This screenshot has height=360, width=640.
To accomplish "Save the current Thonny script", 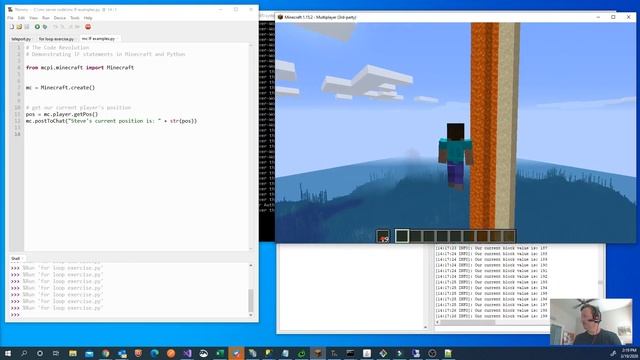I will tap(27, 27).
